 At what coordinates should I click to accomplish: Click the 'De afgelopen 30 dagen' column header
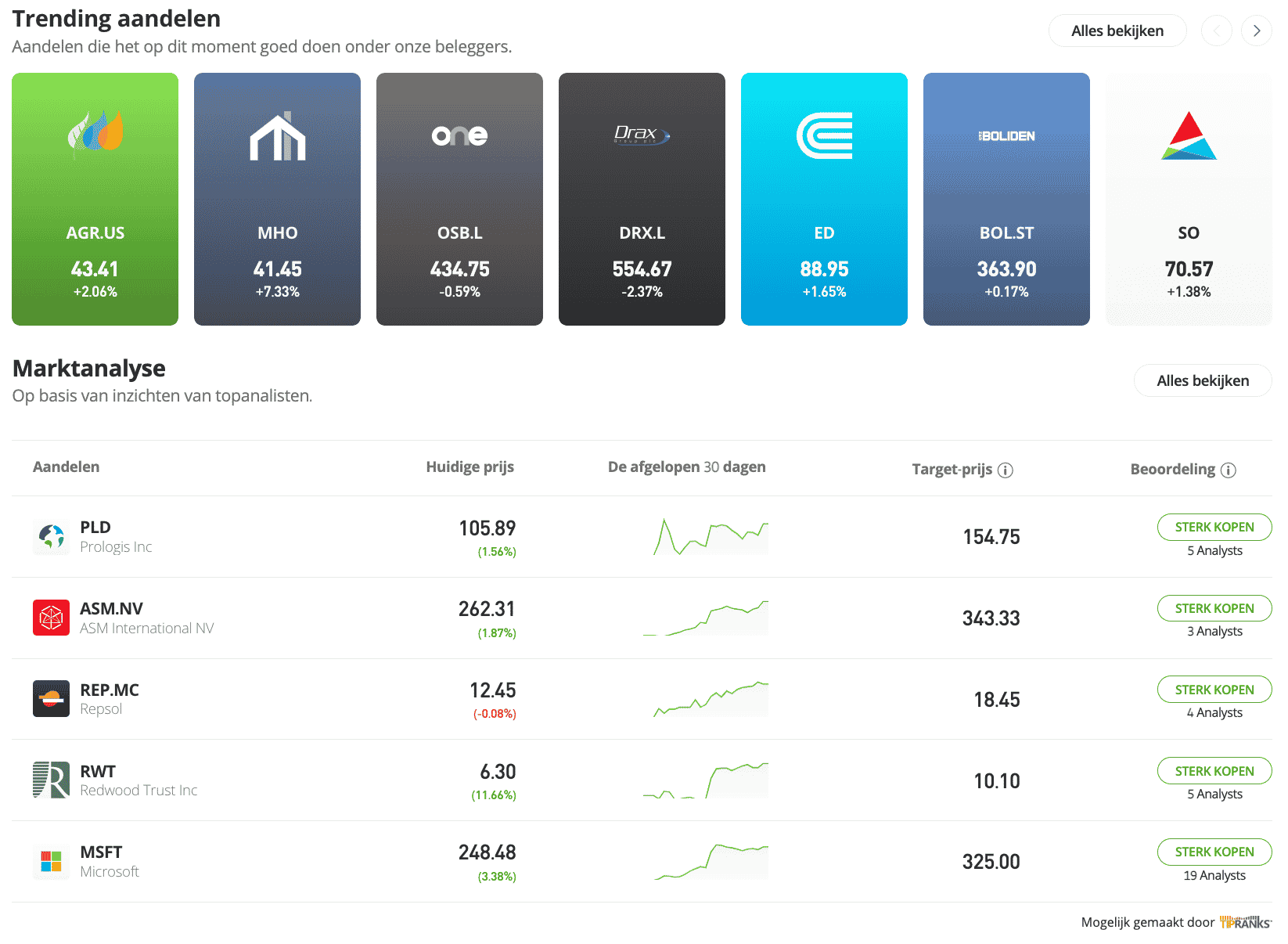[x=687, y=467]
